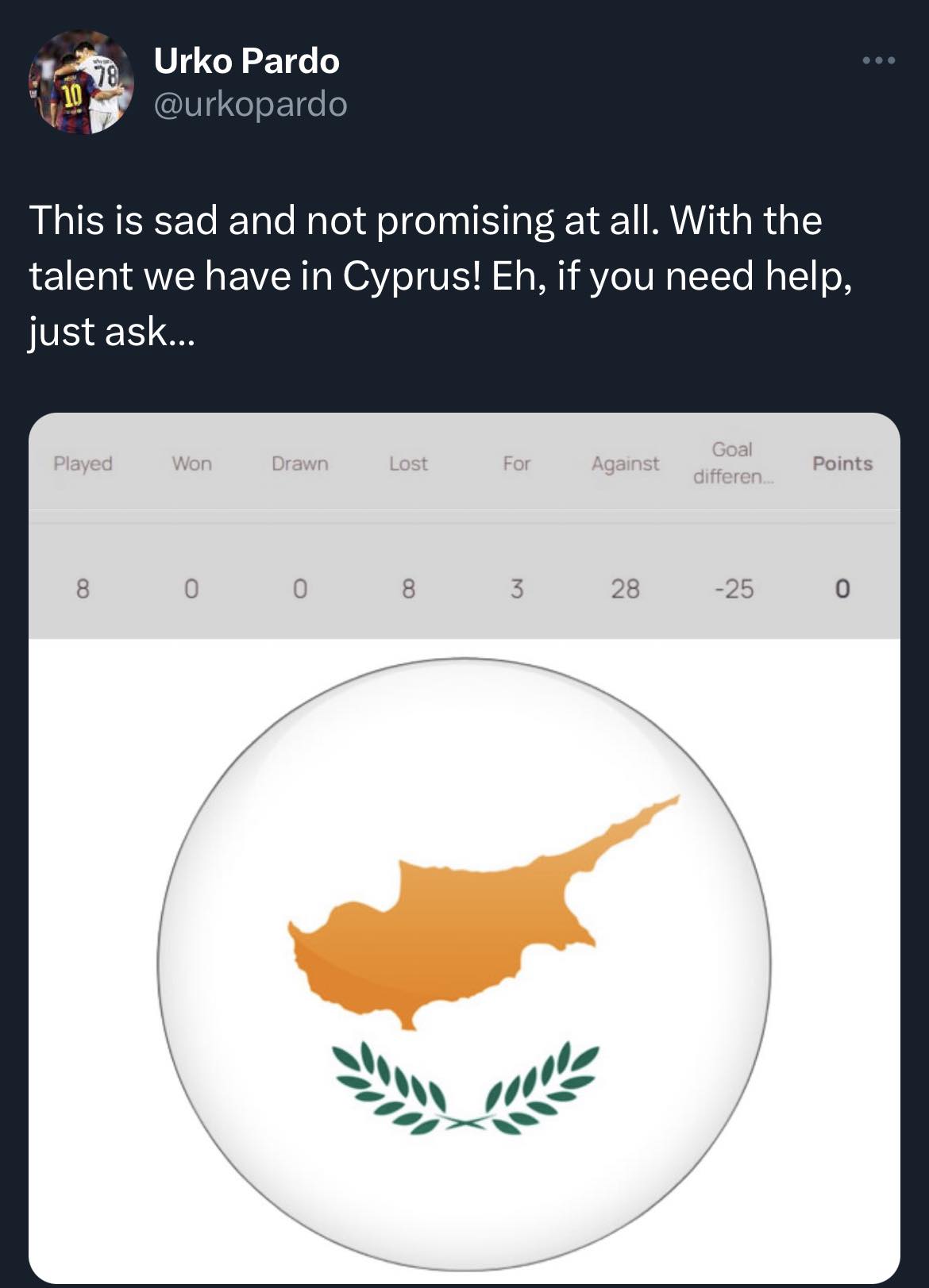This screenshot has height=1288, width=929.
Task: Click the 28 goals against value
Action: (625, 589)
